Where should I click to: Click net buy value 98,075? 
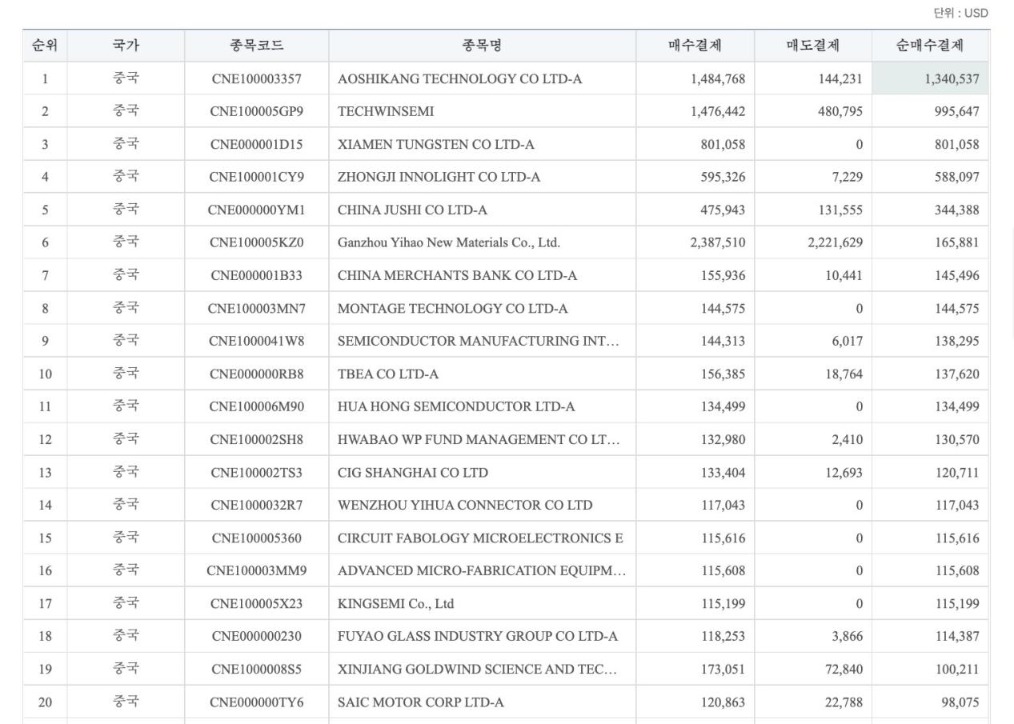tap(960, 702)
